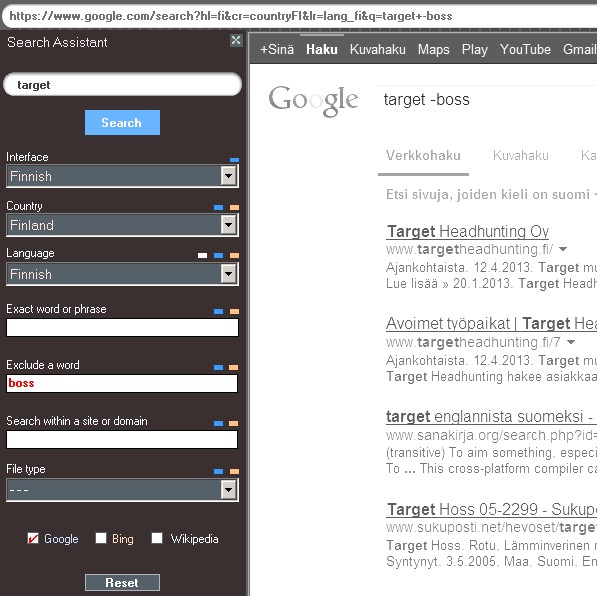Click 'Target Headhunting hakee asiakkaa' snippet text
The height and width of the screenshot is (596, 597).
(x=491, y=377)
